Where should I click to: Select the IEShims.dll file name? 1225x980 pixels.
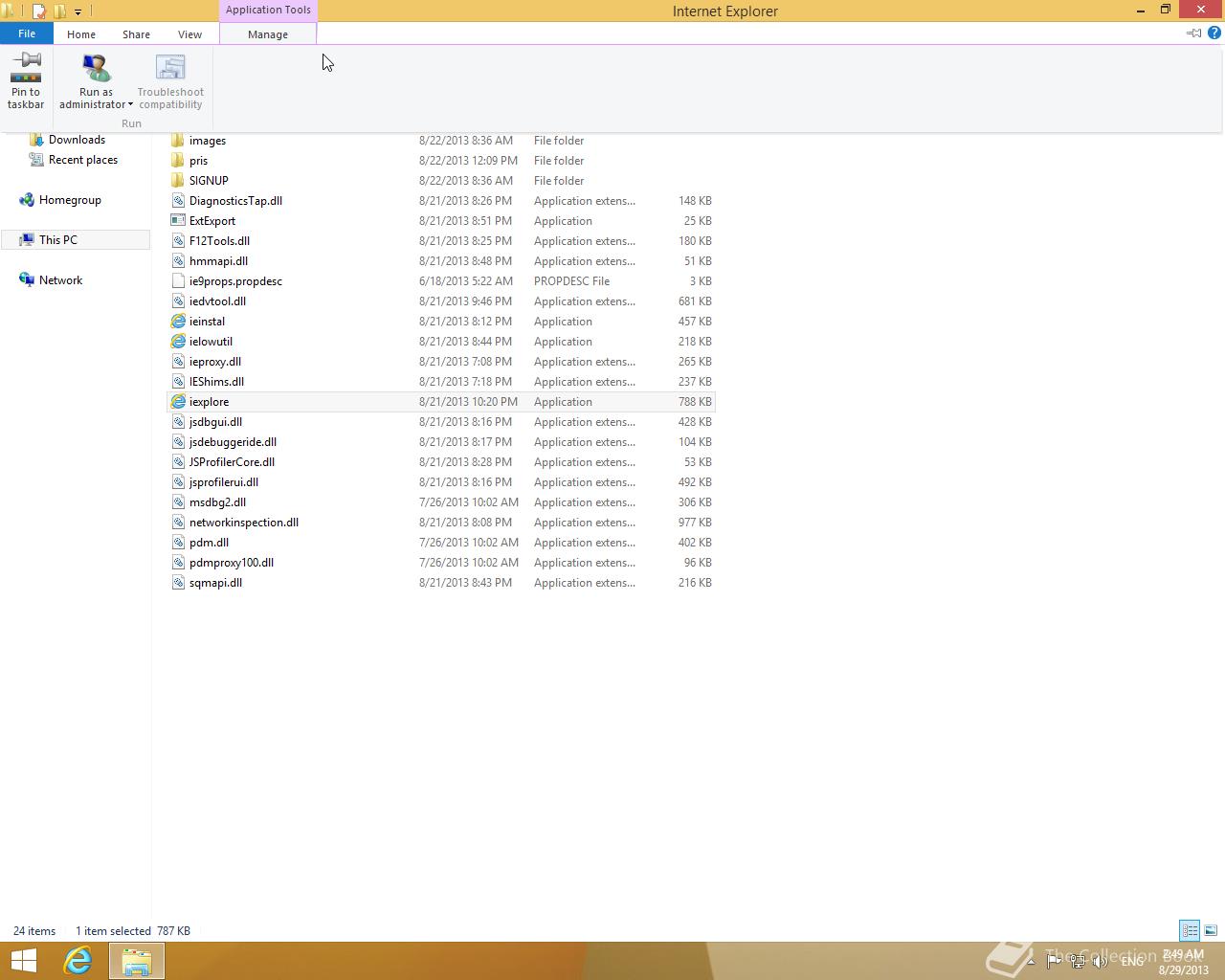pyautogui.click(x=216, y=382)
